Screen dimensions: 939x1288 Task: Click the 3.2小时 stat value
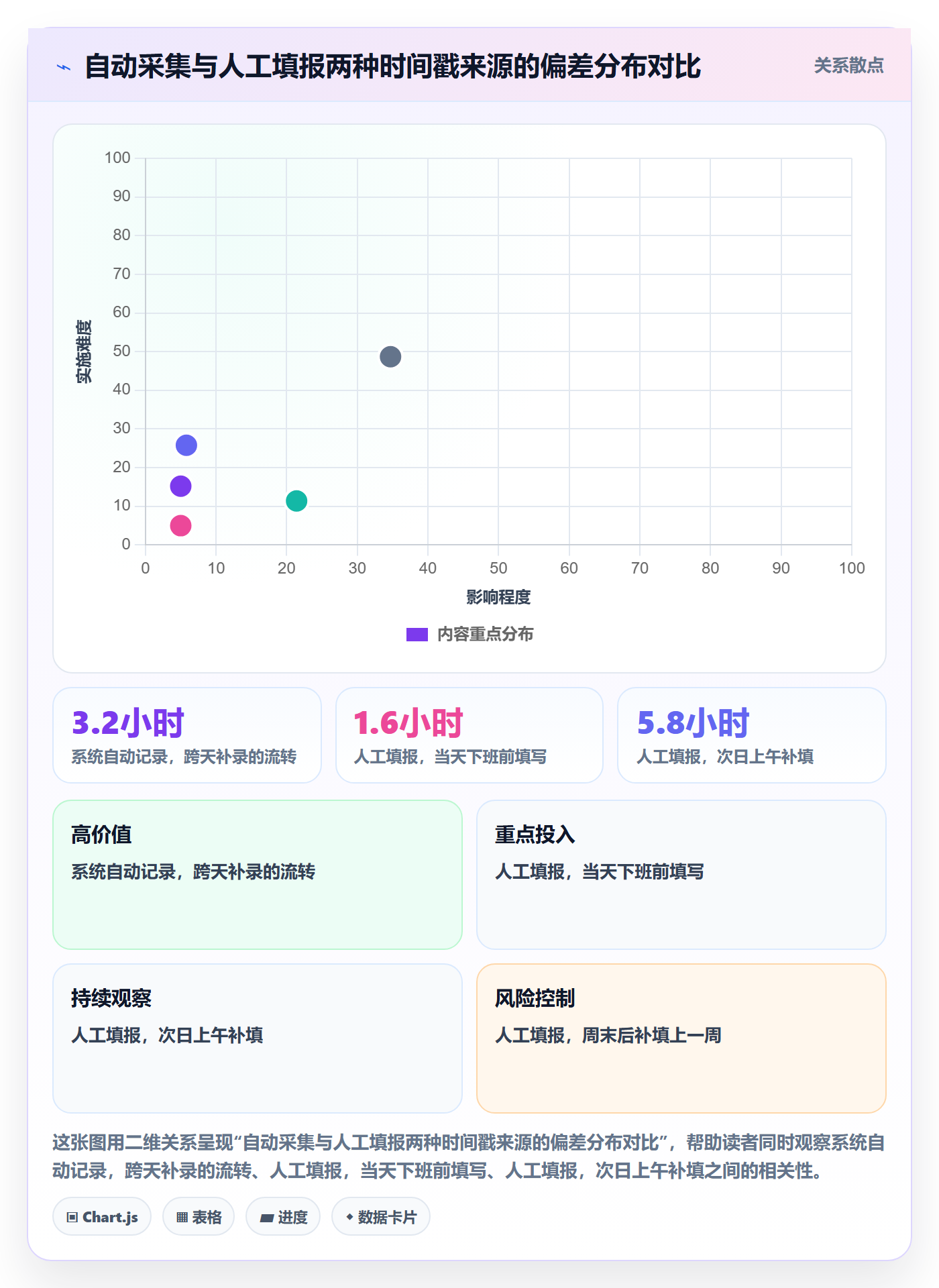(x=127, y=723)
